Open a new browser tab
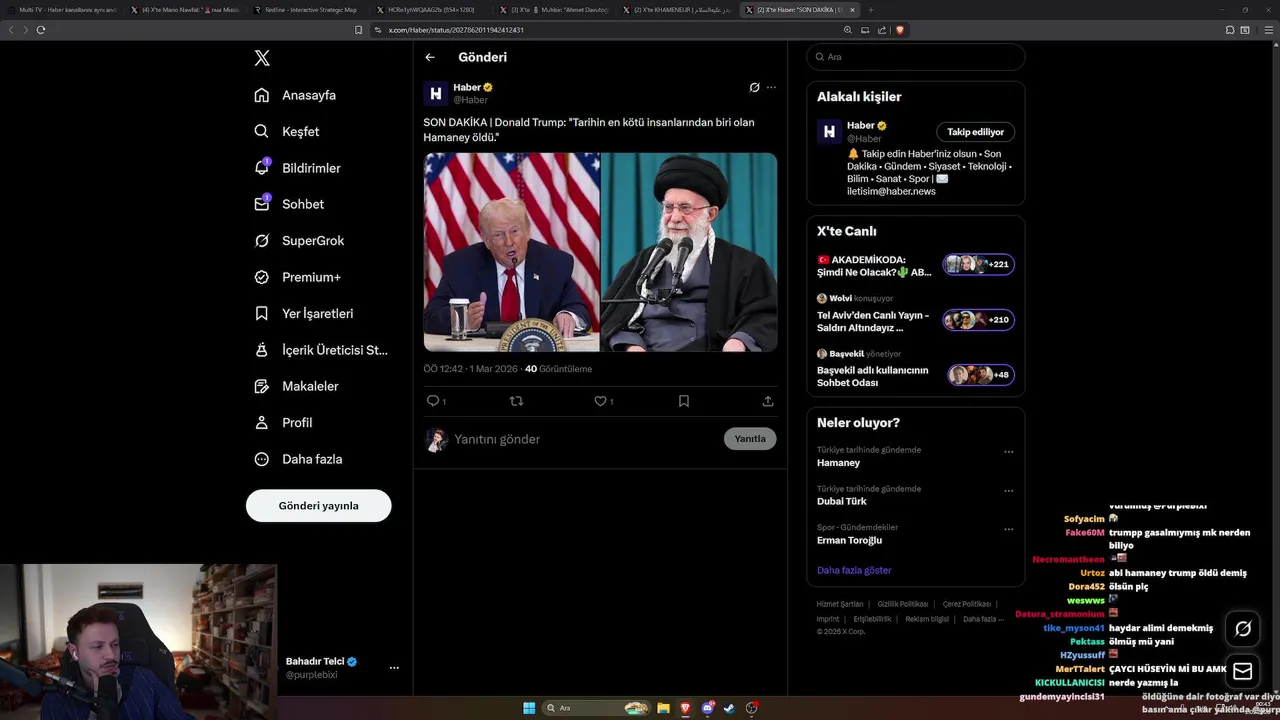This screenshot has height=720, width=1280. point(870,10)
